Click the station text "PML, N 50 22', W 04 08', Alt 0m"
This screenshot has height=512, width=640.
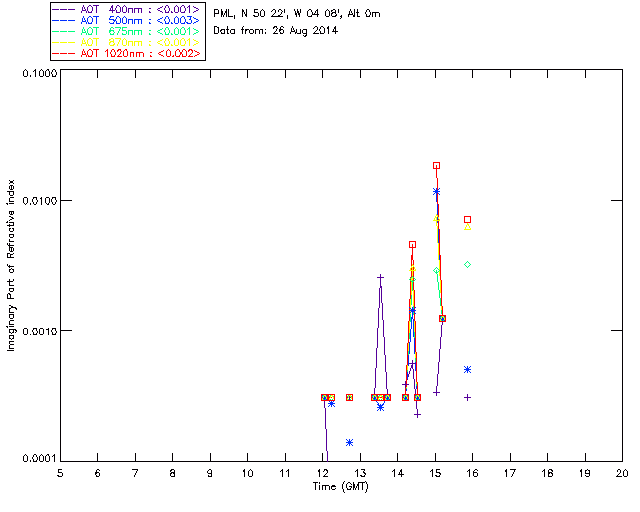(297, 13)
